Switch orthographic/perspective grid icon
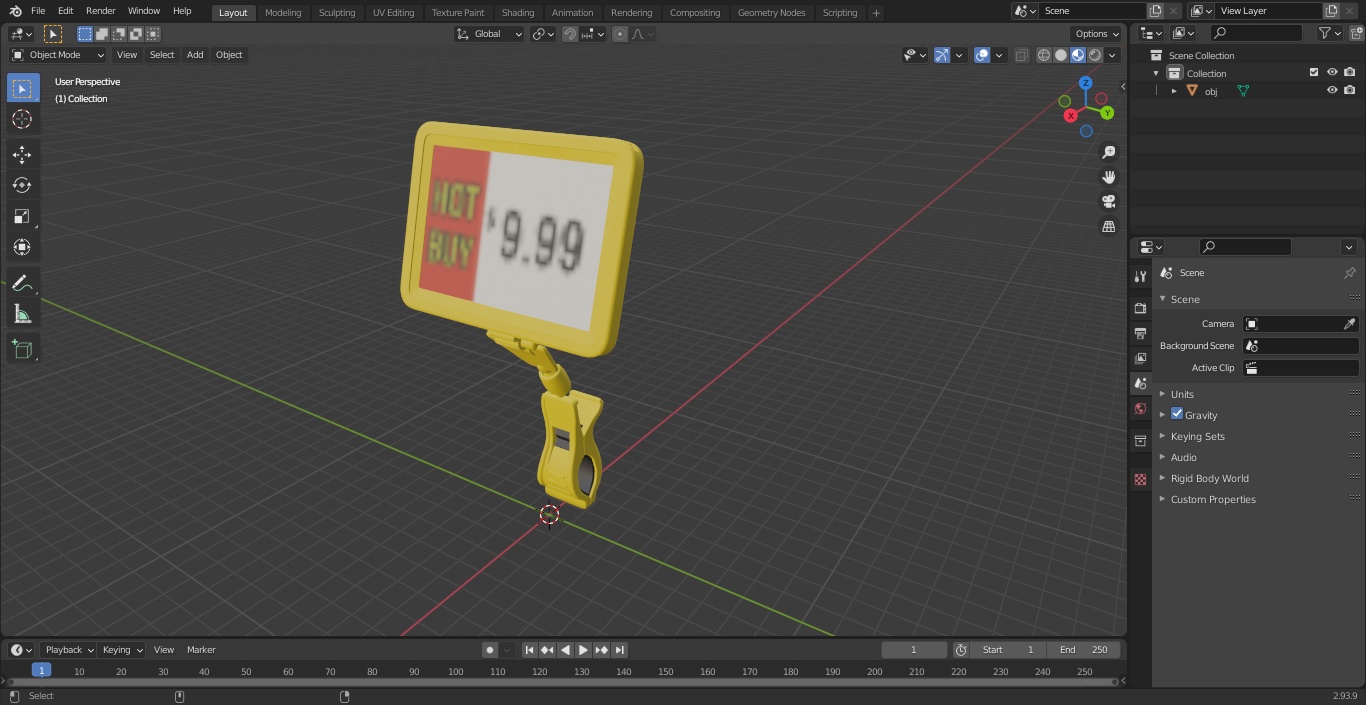The image size is (1366, 705). (x=1108, y=227)
